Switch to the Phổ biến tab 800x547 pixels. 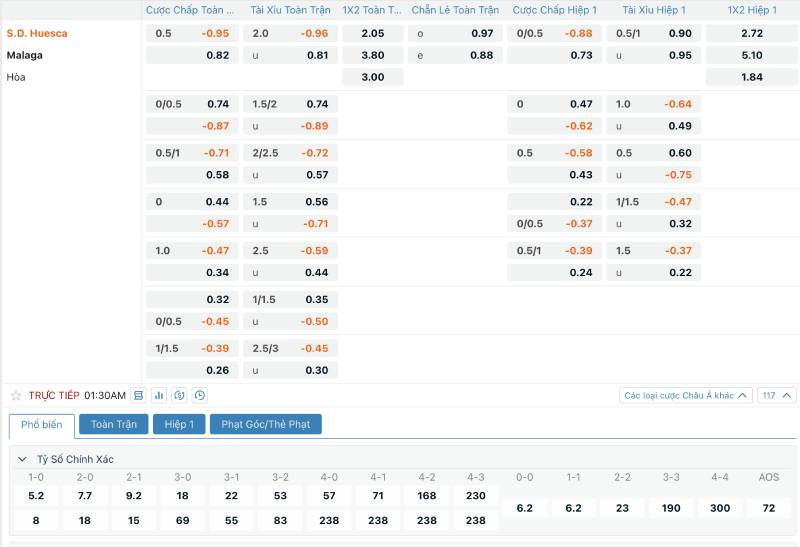[41, 424]
